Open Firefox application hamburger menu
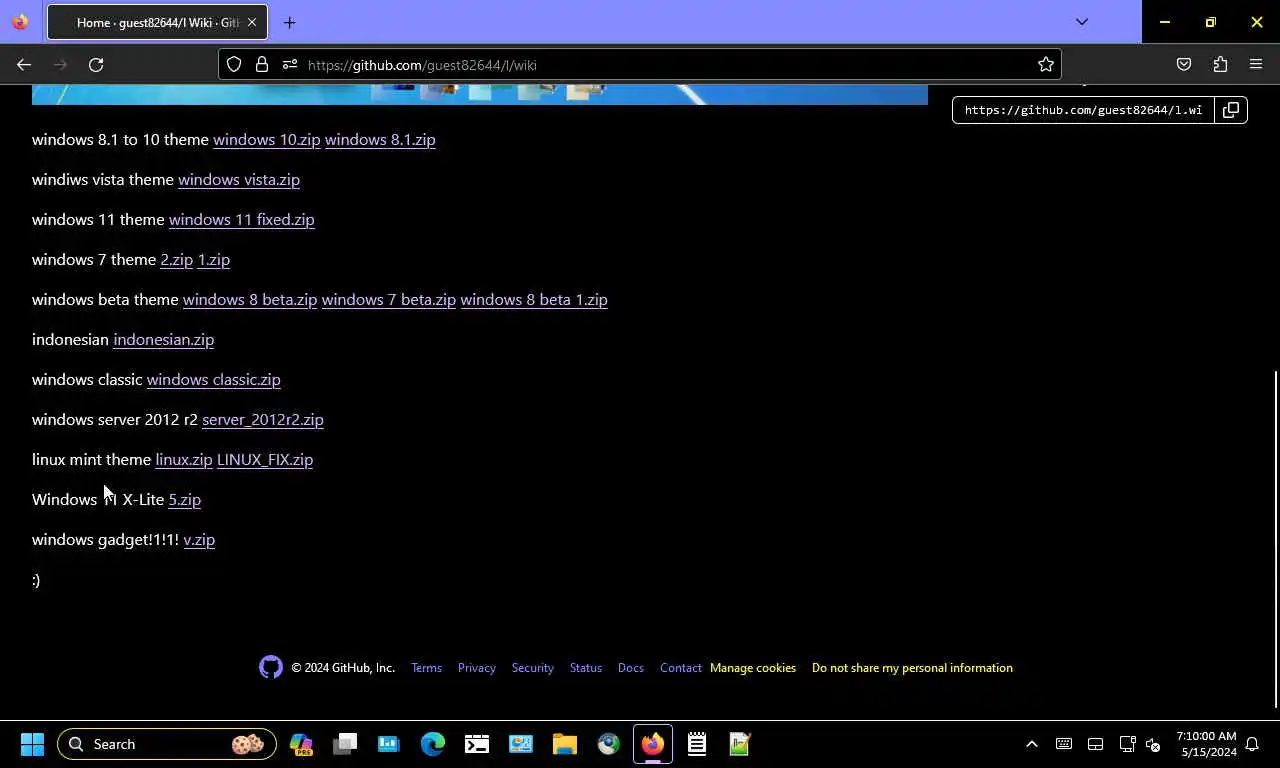Screen dimensions: 1280x768 (x=1256, y=64)
